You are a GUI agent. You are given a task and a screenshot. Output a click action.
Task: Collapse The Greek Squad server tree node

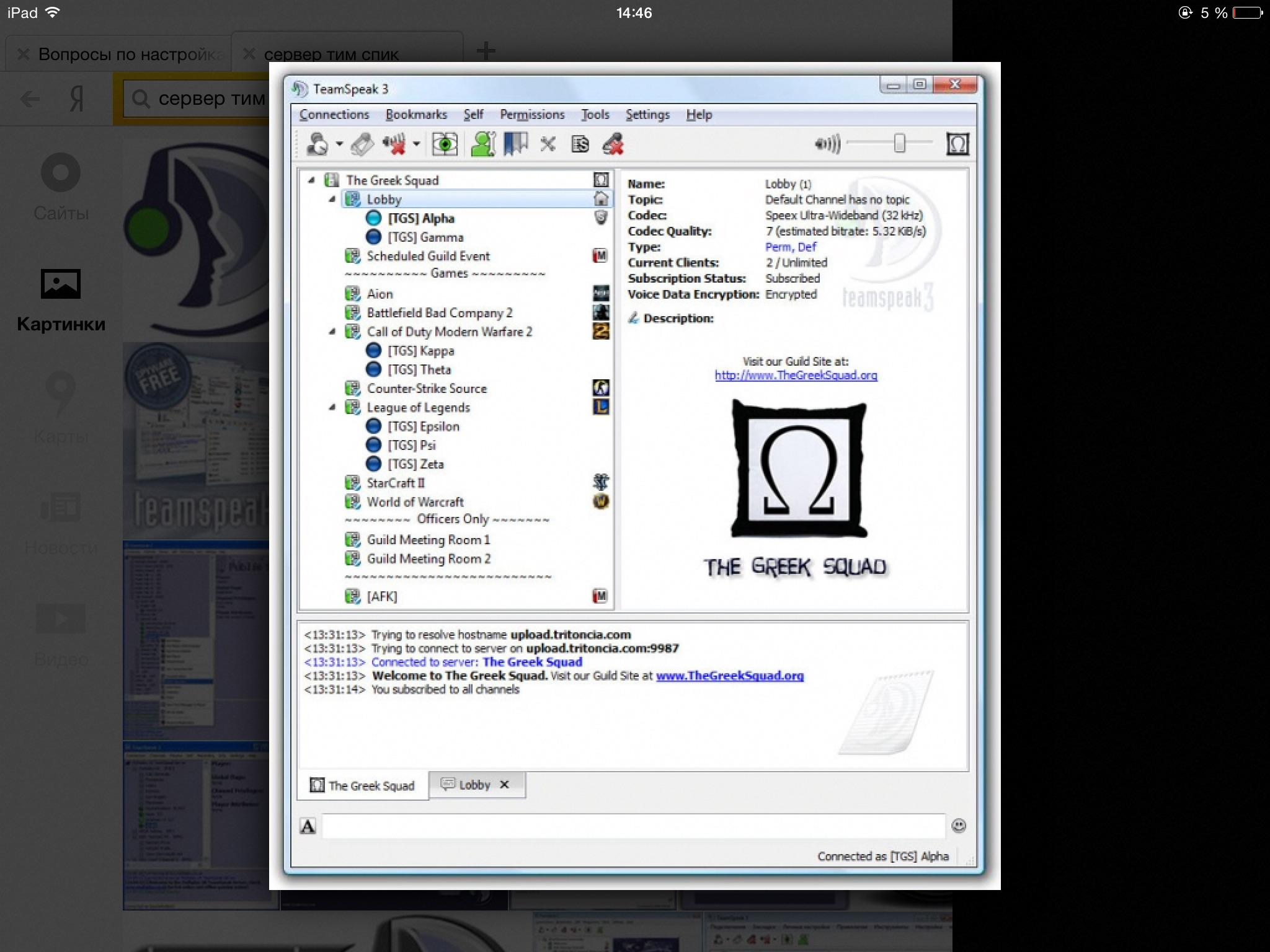point(311,180)
